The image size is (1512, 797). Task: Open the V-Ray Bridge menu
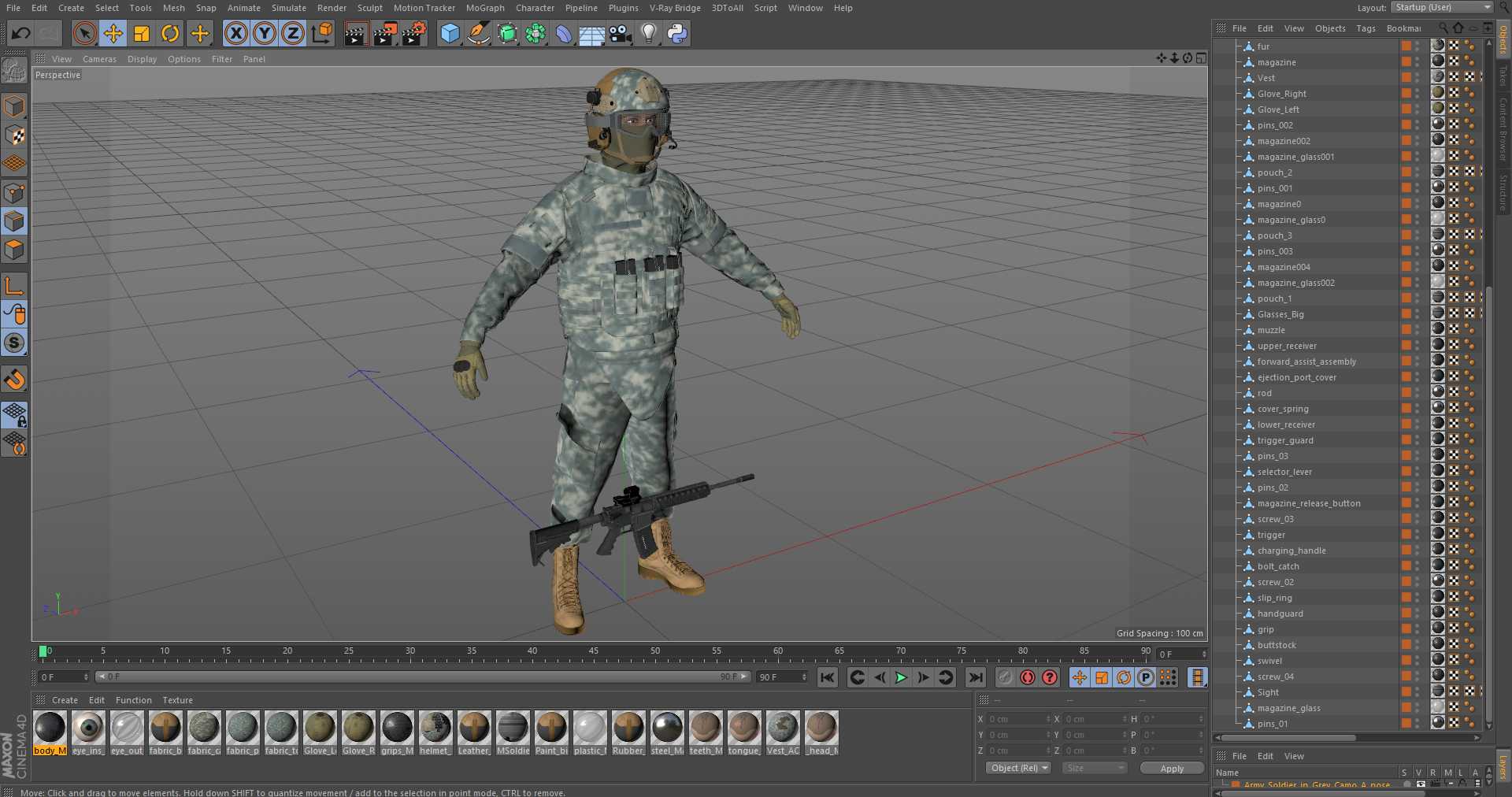coord(675,8)
